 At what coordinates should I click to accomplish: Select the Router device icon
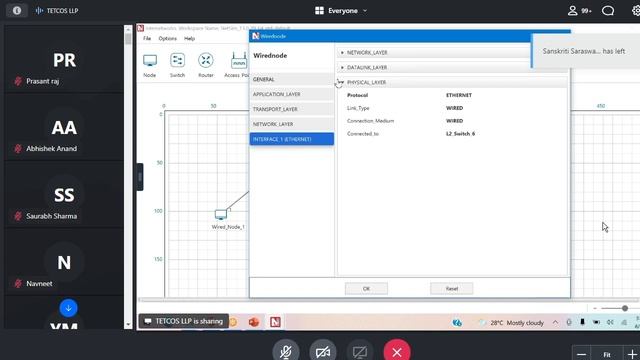[206, 61]
